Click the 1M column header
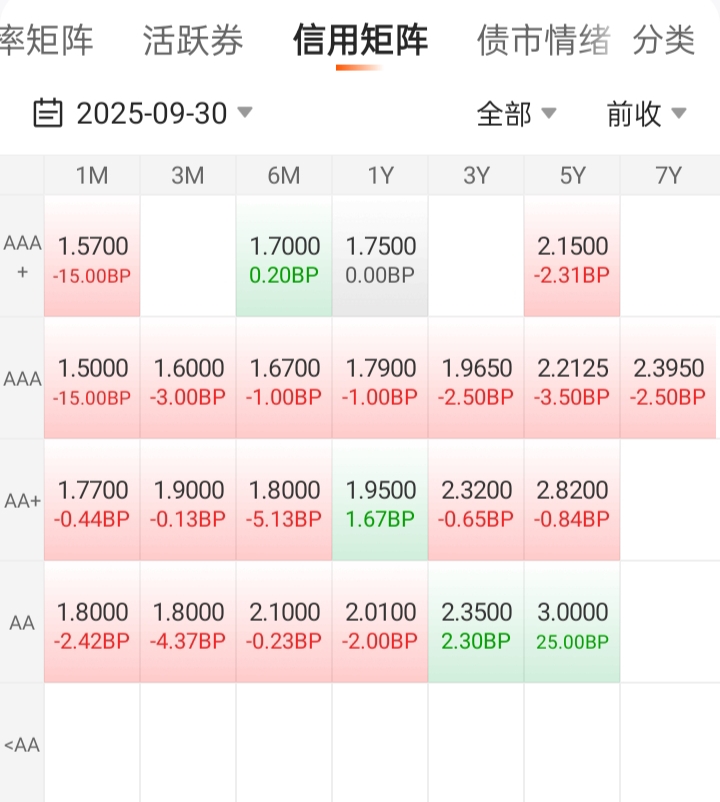 92,176
